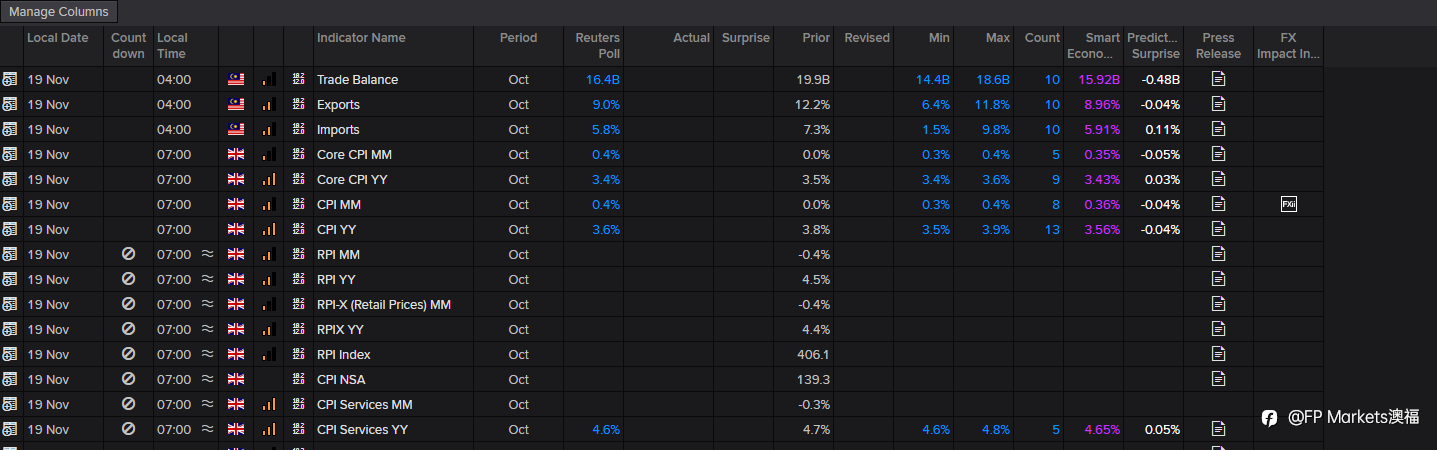Click the 3.56% Smart Economics value for CPI YY
The height and width of the screenshot is (450, 1437).
click(1102, 229)
